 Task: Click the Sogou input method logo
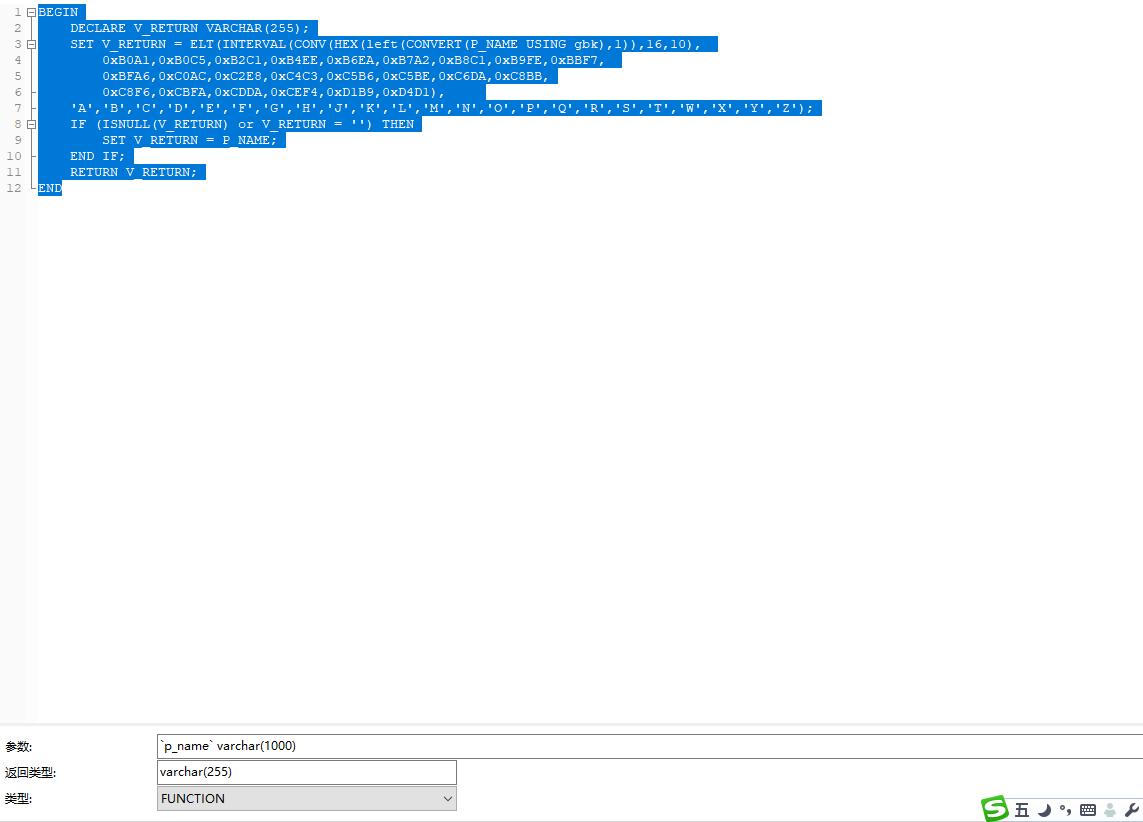pyautogui.click(x=995, y=809)
